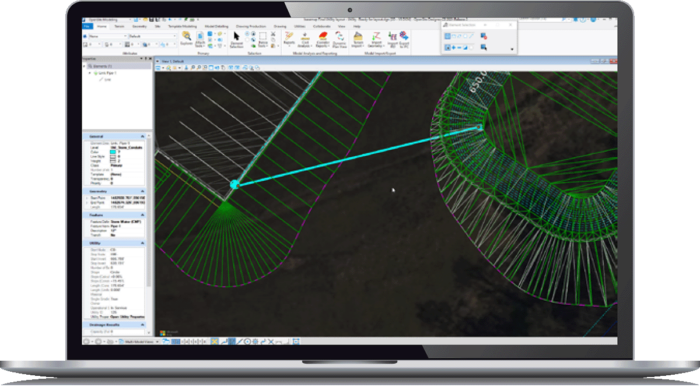Collapse the Geometry properties section
Viewport: 700px width, 391px height.
[x=142, y=191]
